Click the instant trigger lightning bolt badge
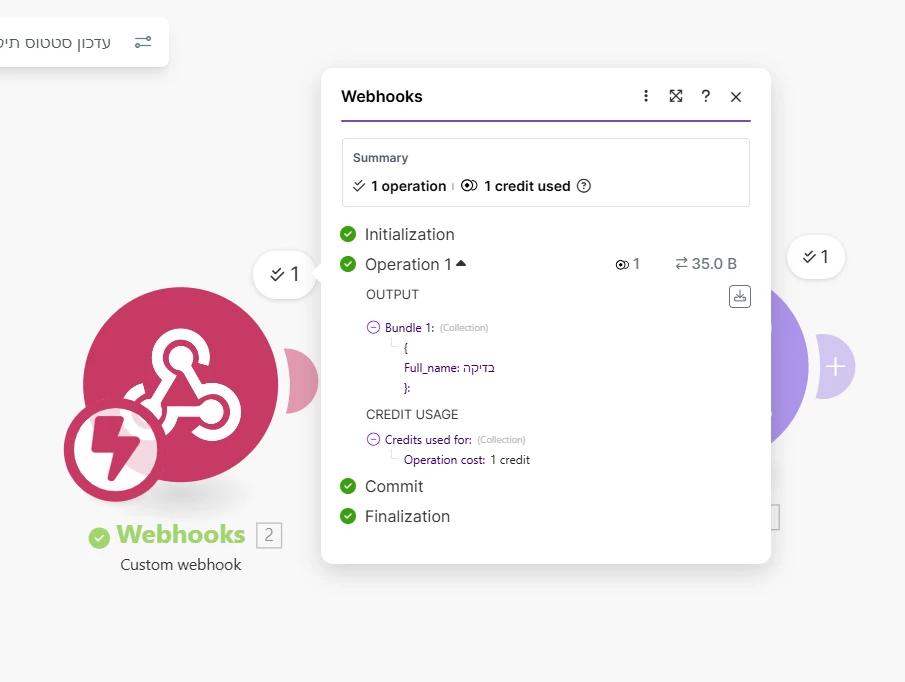 [x=115, y=449]
